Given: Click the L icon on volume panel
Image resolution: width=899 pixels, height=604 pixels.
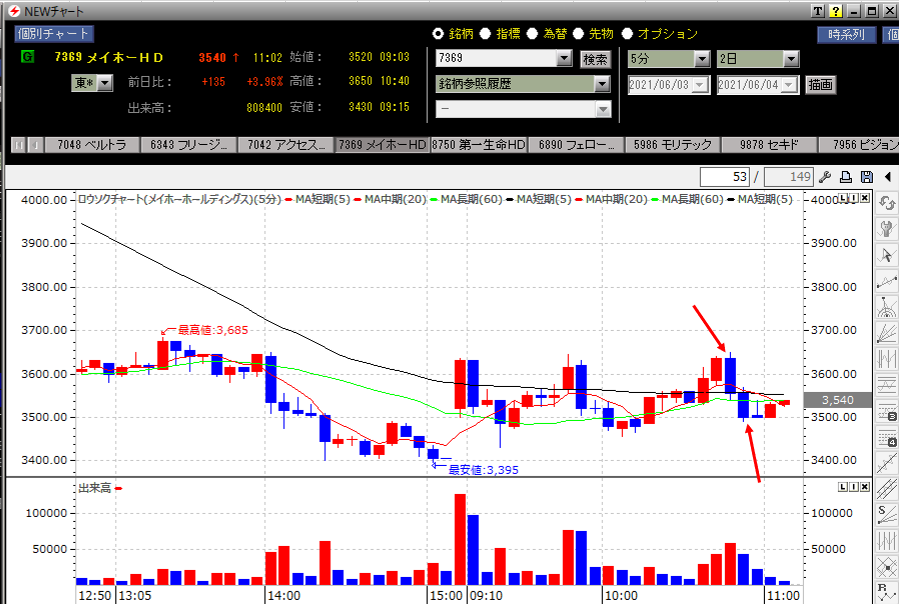Looking at the screenshot, I should pos(843,487).
